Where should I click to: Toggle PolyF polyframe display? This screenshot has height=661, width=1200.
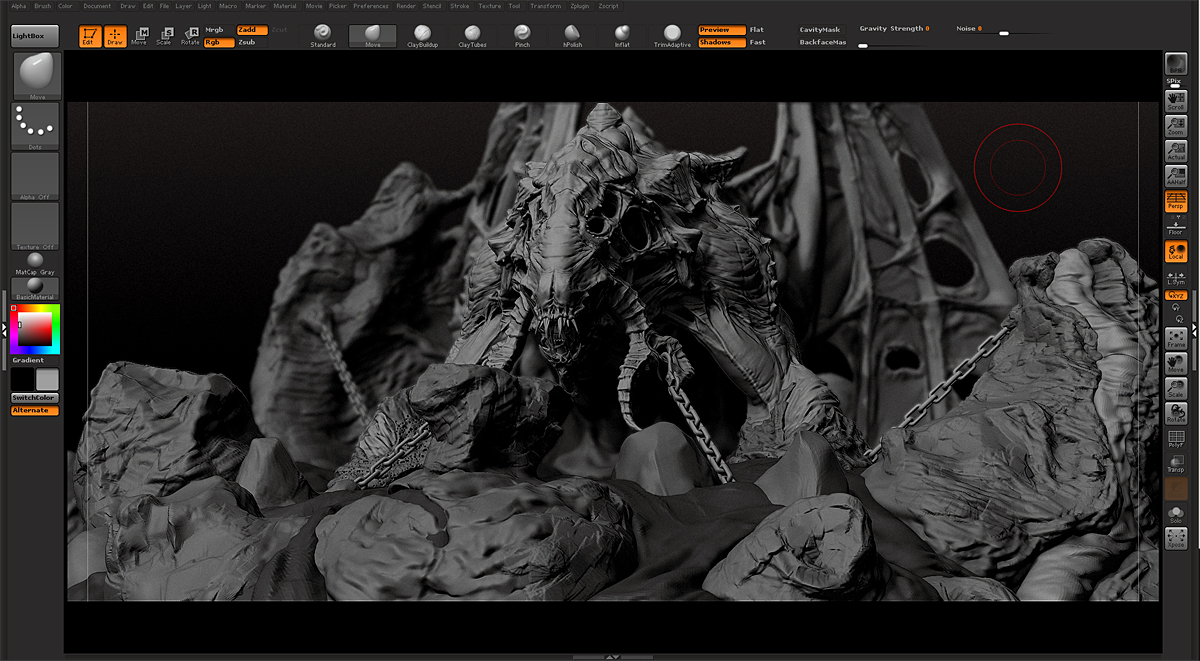point(1176,439)
